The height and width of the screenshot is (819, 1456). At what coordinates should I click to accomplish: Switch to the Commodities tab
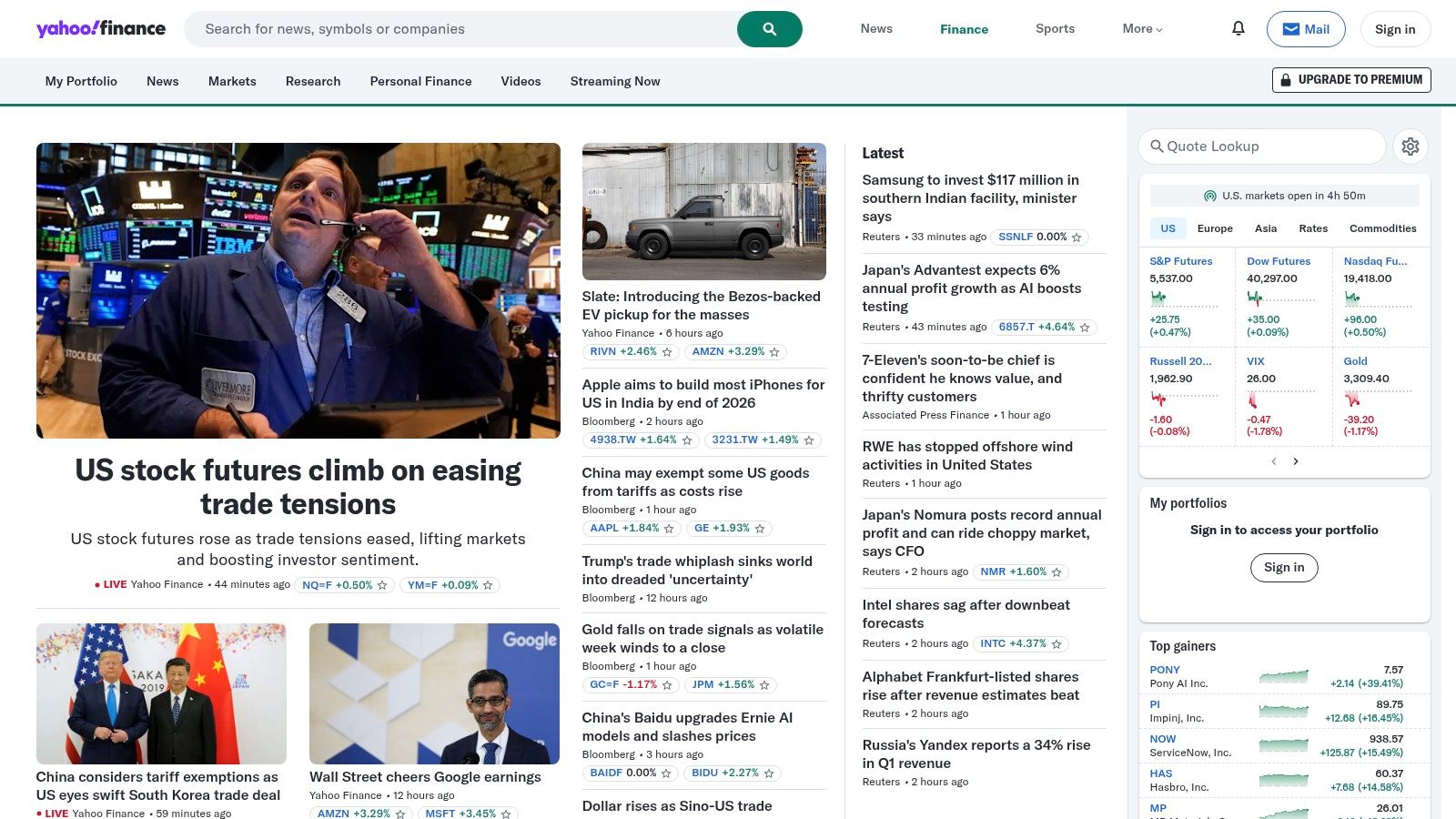pos(1382,228)
